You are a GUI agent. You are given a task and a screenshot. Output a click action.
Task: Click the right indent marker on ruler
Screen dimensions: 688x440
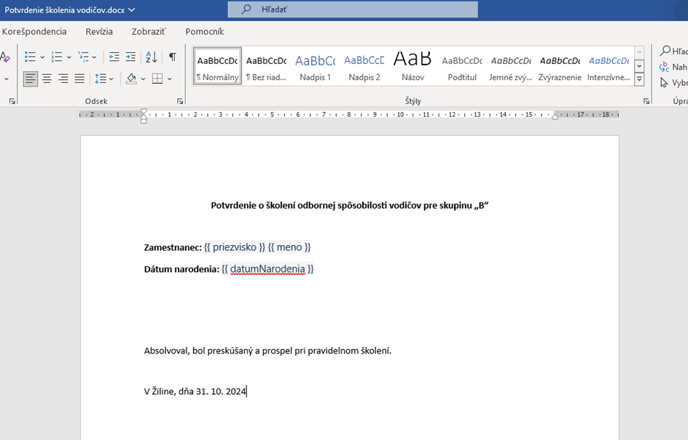click(x=555, y=117)
